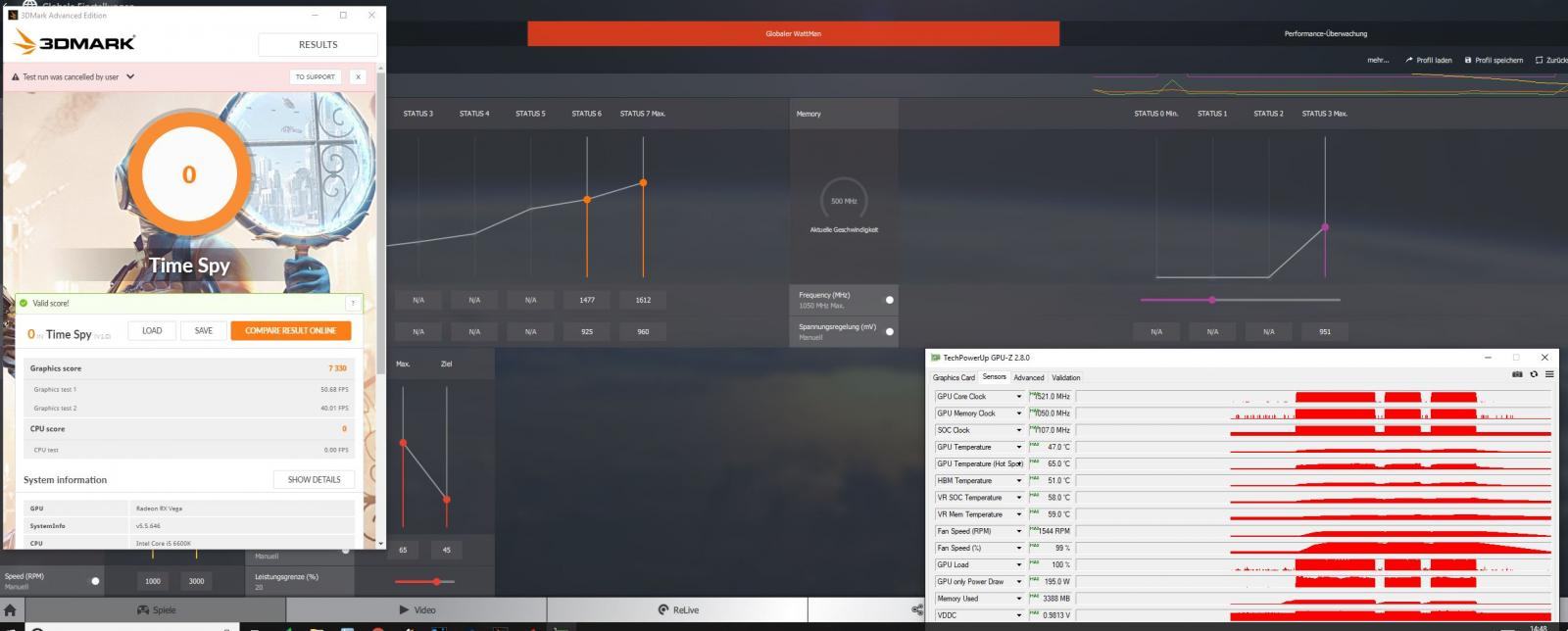Click the warning triangle icon in 3DMark
1568x631 pixels.
[16, 76]
